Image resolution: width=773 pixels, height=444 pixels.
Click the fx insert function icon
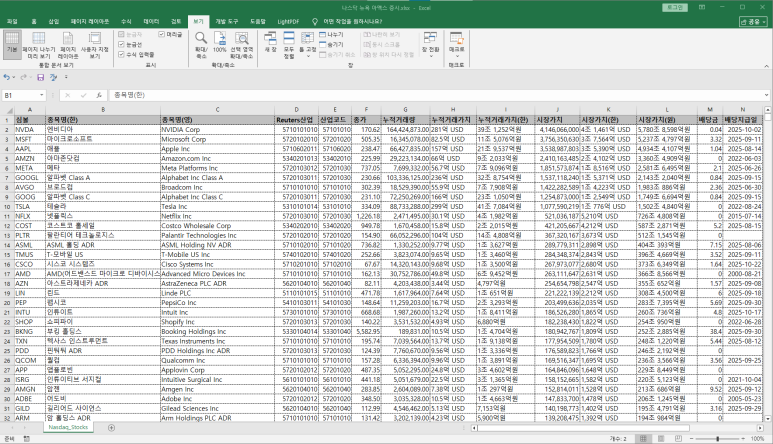click(x=99, y=95)
